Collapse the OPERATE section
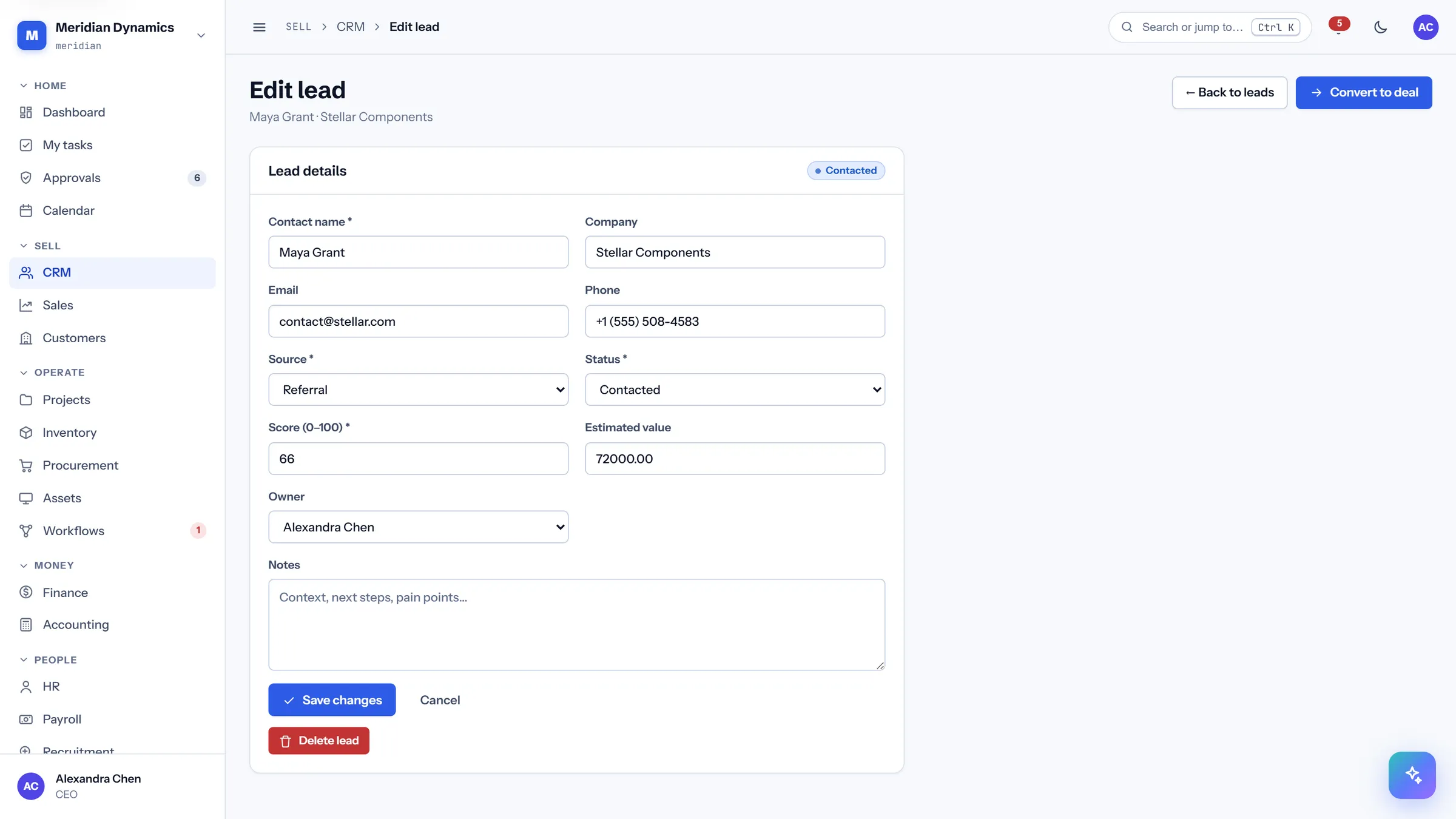Screen dimensions: 1456x819 [52, 372]
